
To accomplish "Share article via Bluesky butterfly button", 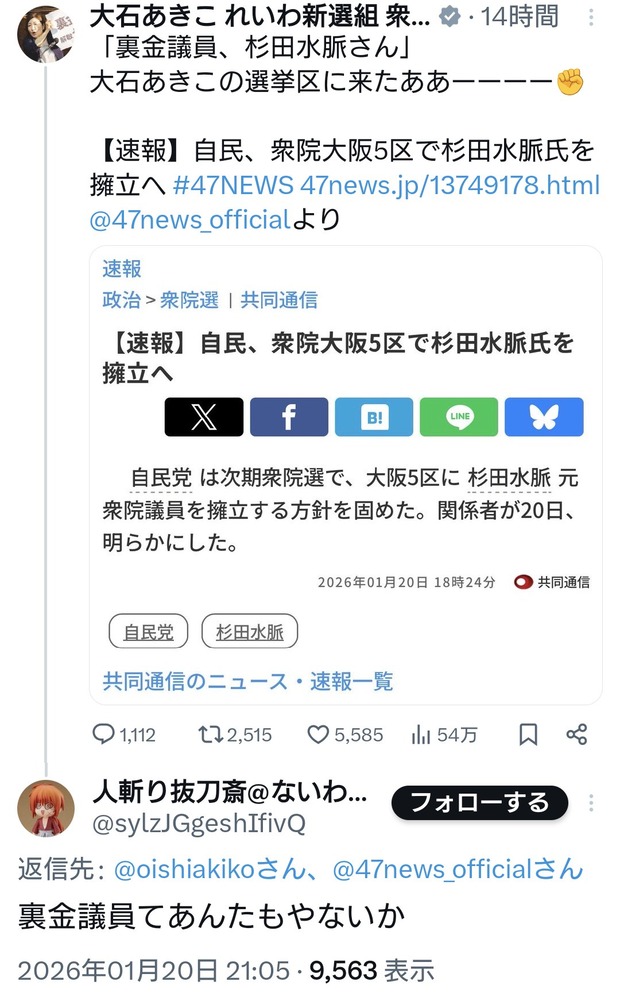I will coord(544,417).
